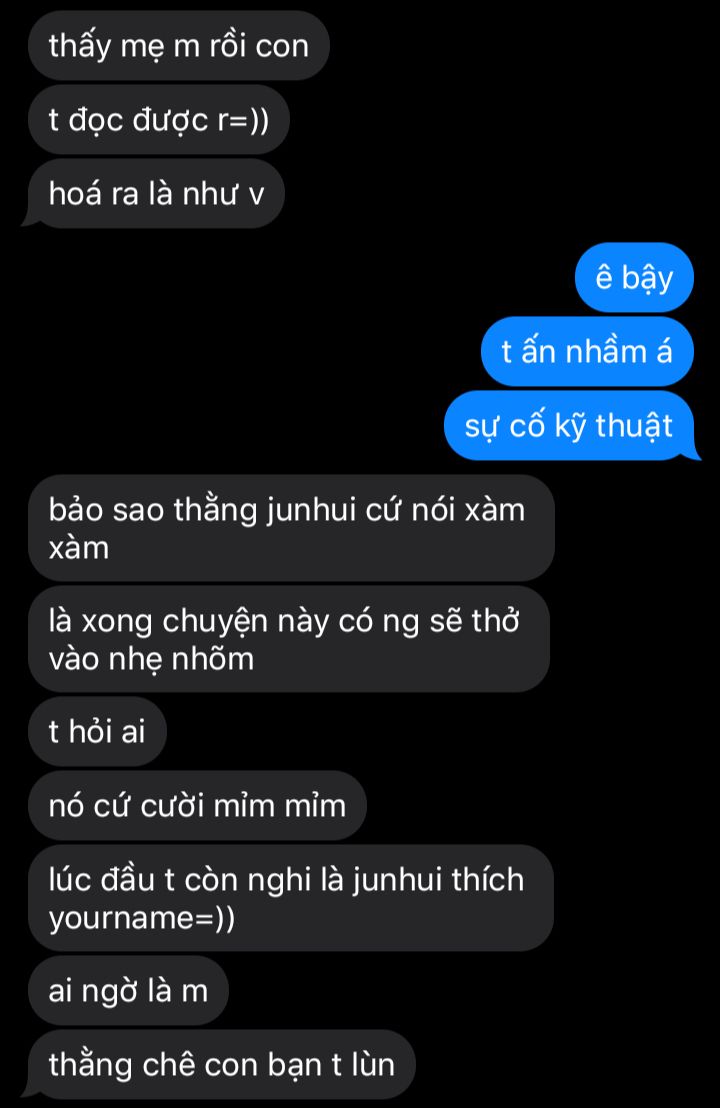The width and height of the screenshot is (720, 1108).
Task: Select the message 'là xong chuyện này có ng'
Action: point(289,639)
